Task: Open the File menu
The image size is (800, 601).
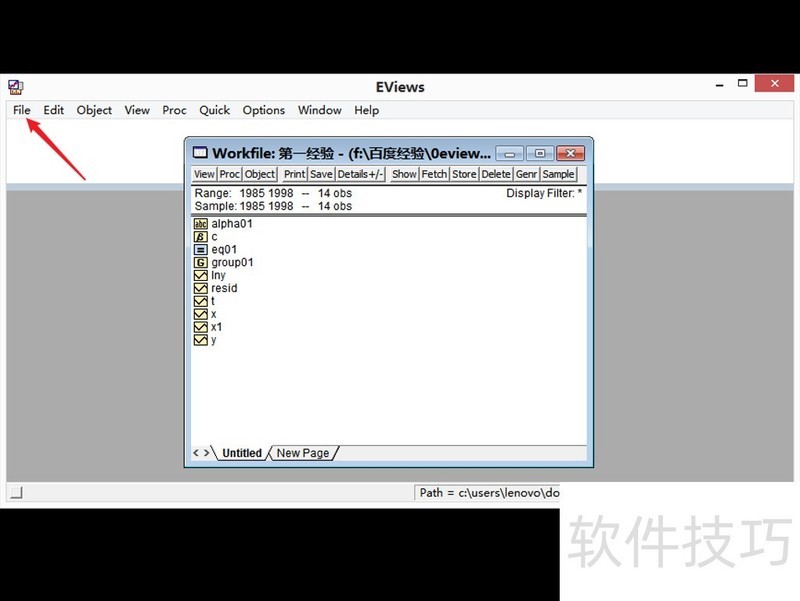Action: (22, 110)
